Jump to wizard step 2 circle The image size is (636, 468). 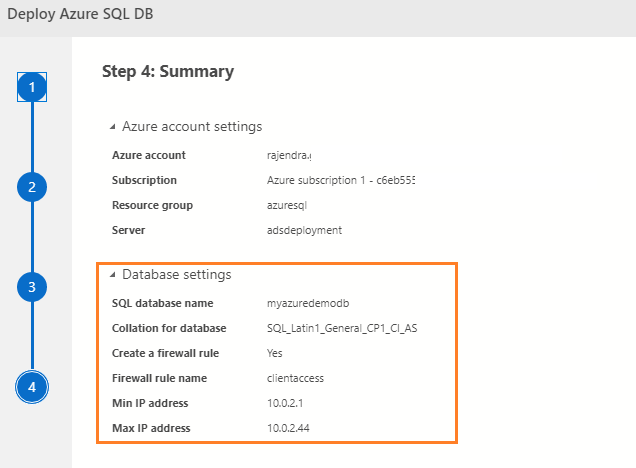32,187
